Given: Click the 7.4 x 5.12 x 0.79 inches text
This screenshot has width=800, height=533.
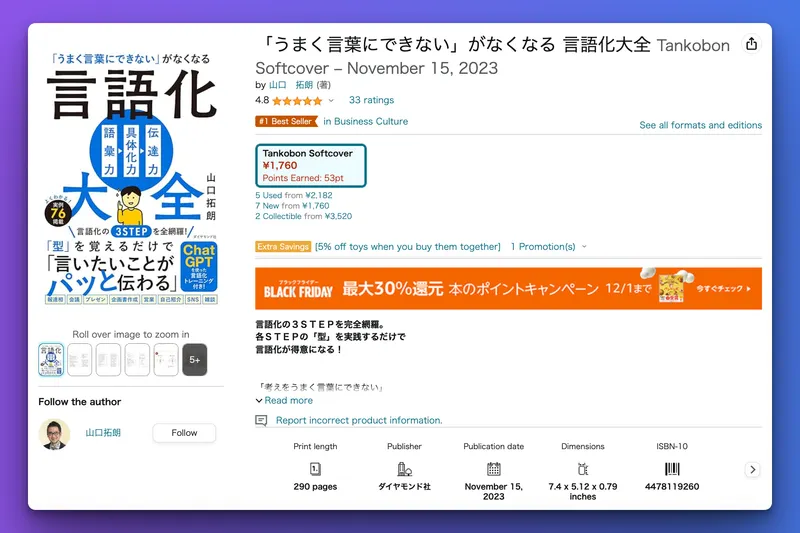Looking at the screenshot, I should coord(583,492).
